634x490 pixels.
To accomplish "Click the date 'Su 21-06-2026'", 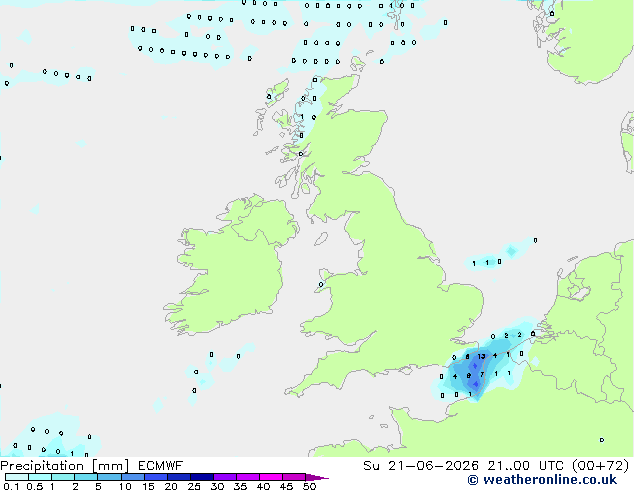I will (421, 466).
